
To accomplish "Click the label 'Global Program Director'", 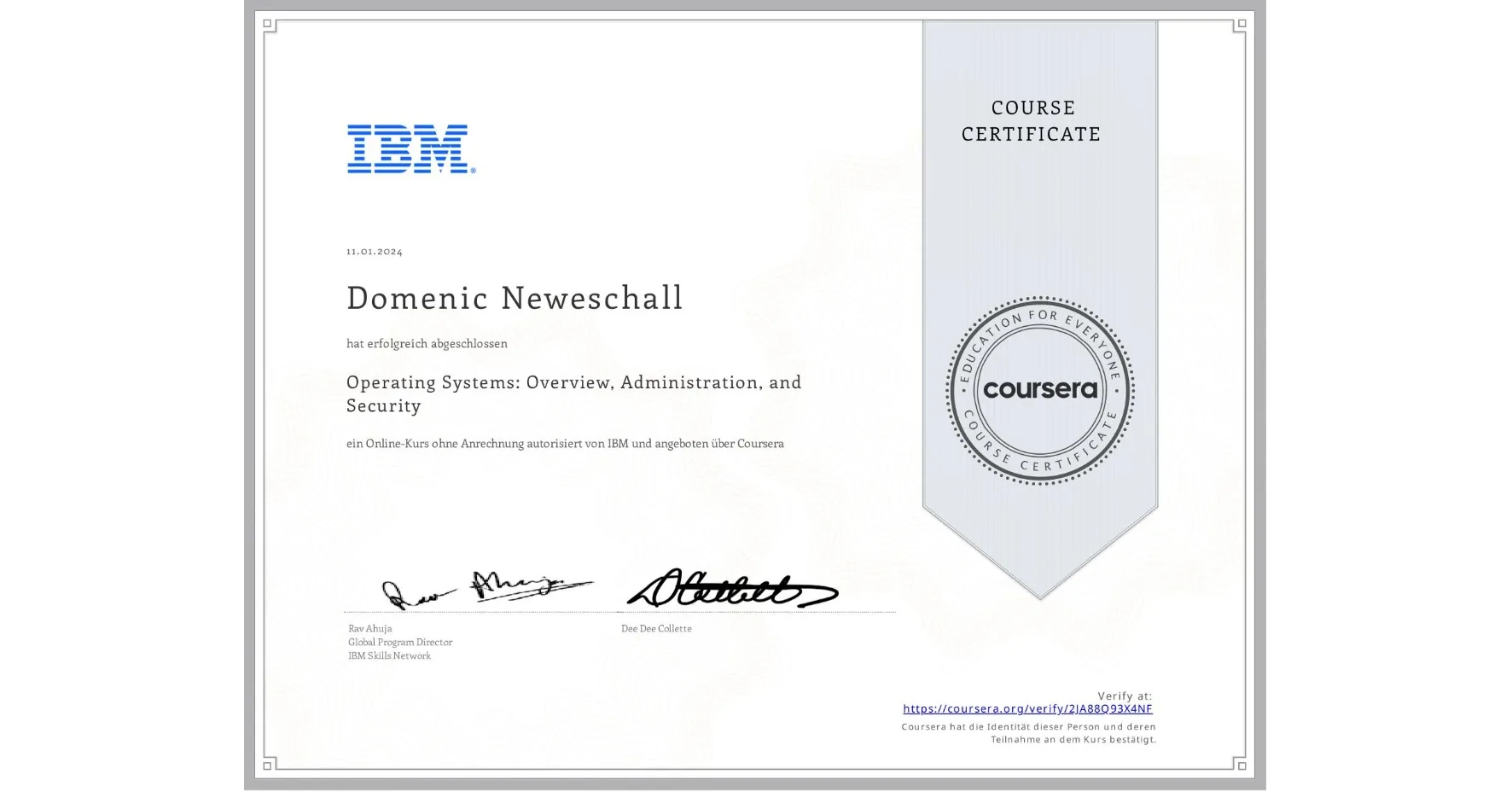I will [x=399, y=641].
